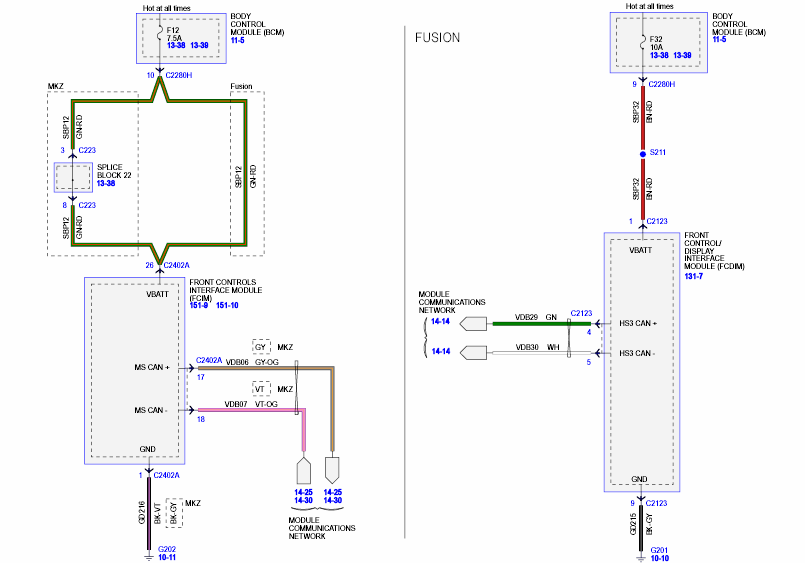Select the 'VDB06 GY-OG' wire label

pyautogui.click(x=252, y=362)
